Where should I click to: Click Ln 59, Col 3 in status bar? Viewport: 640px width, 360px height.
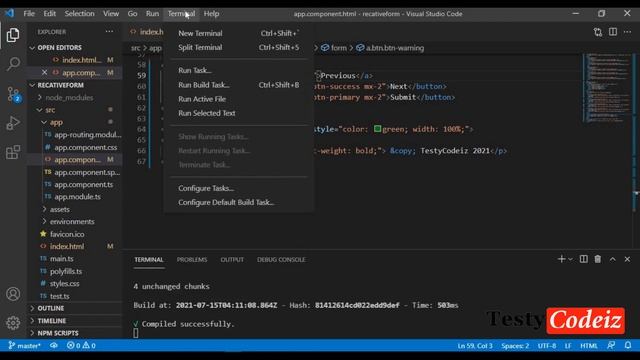[x=475, y=346]
